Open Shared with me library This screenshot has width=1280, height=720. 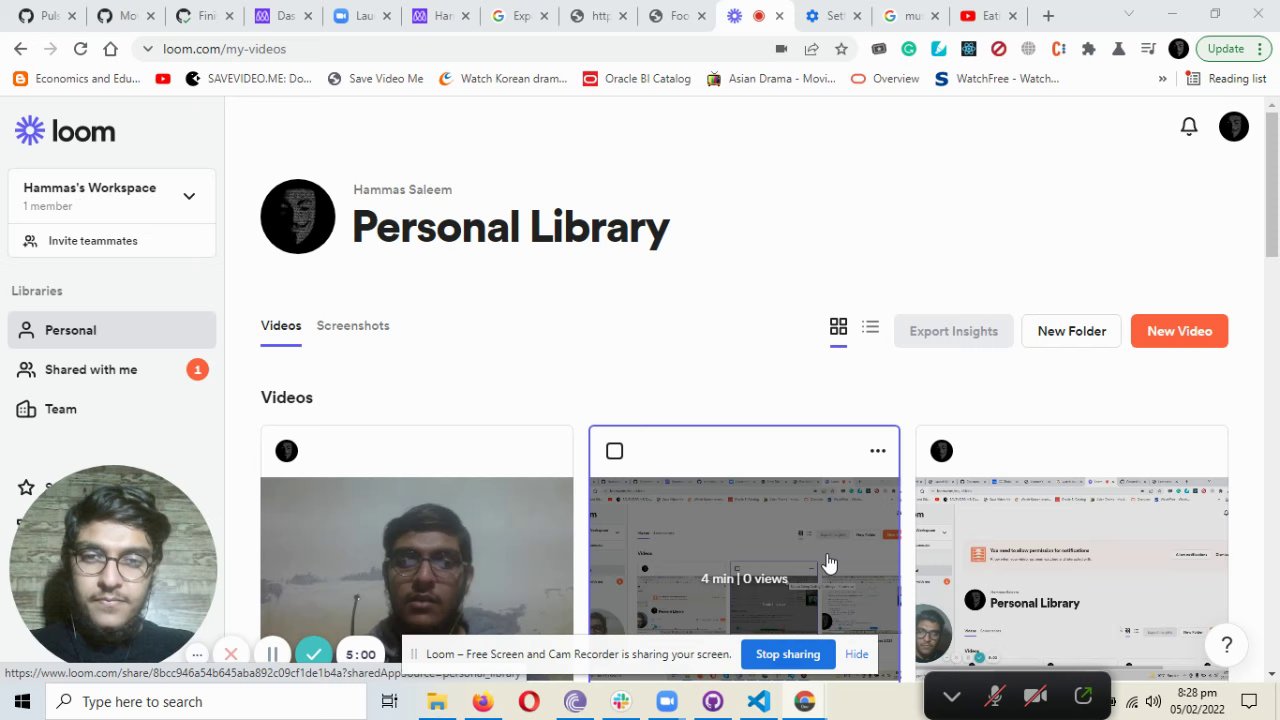112,370
